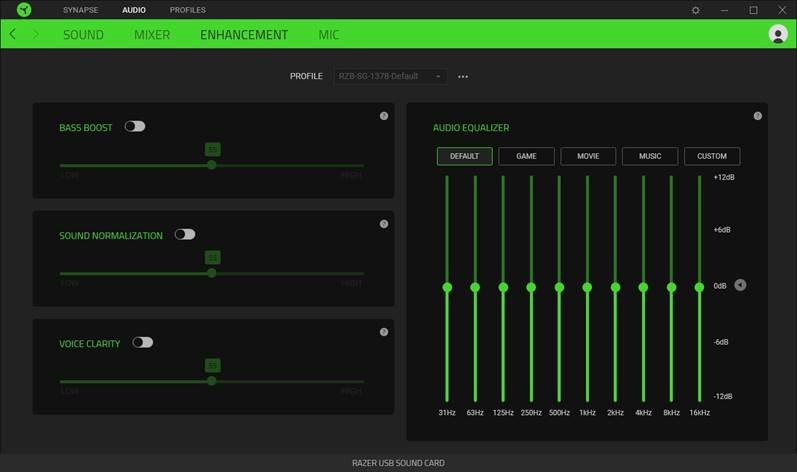This screenshot has height=472, width=797.
Task: Click the 250Hz equalizer slider handle
Action: click(x=531, y=288)
